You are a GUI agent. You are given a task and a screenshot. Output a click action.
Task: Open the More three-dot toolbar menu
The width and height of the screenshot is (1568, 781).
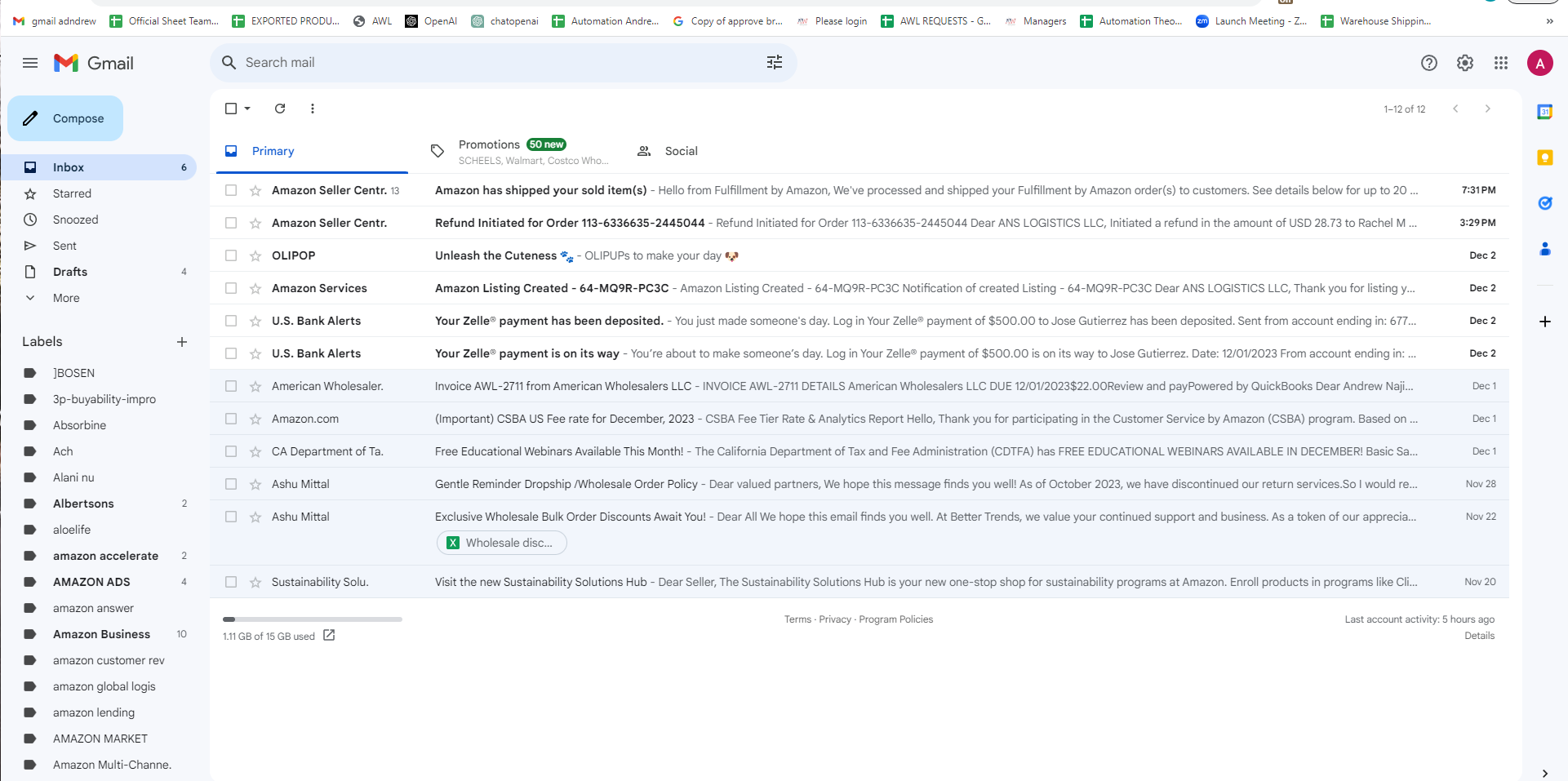pyautogui.click(x=313, y=109)
